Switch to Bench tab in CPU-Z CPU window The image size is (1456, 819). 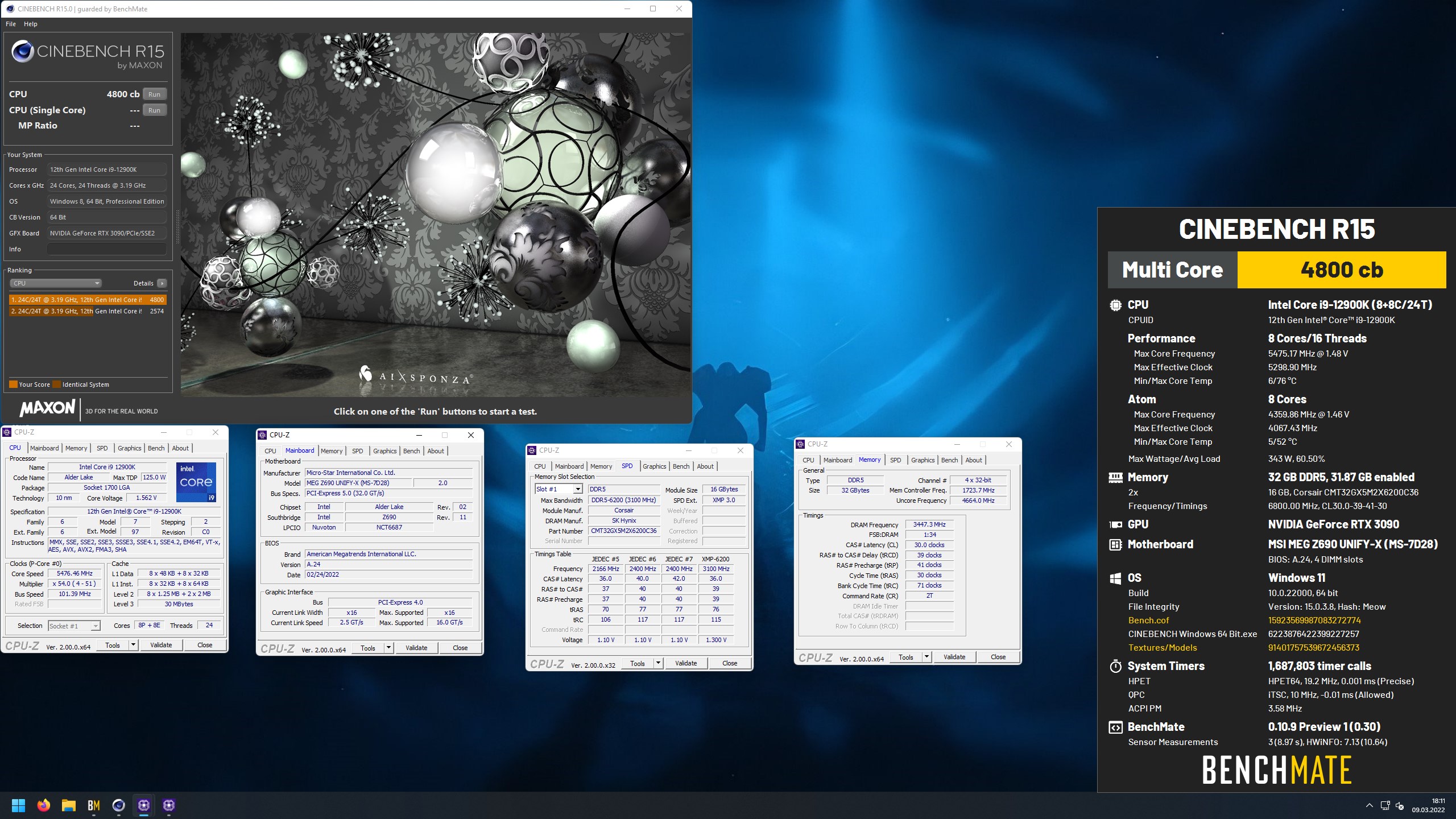point(156,448)
